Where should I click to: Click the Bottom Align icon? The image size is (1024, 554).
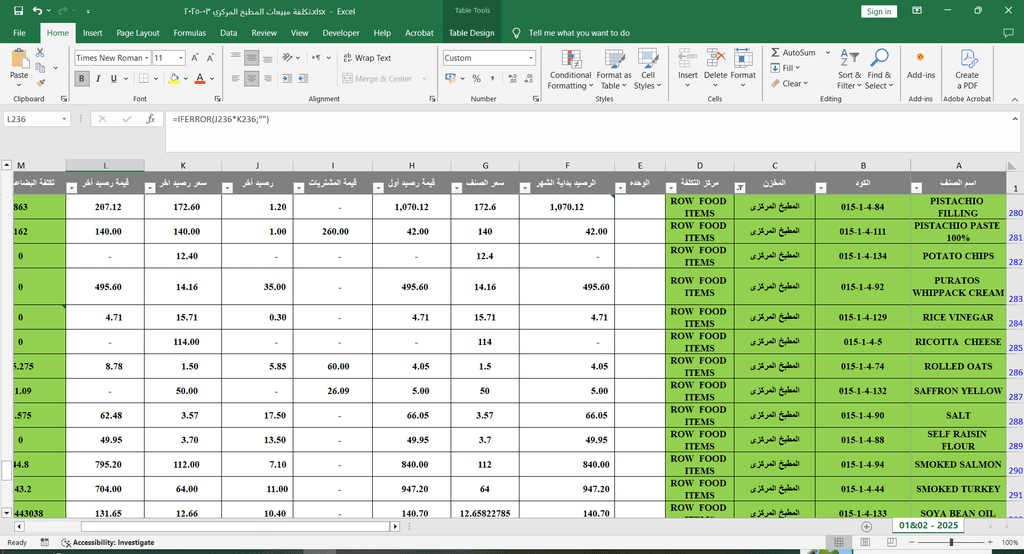267,57
